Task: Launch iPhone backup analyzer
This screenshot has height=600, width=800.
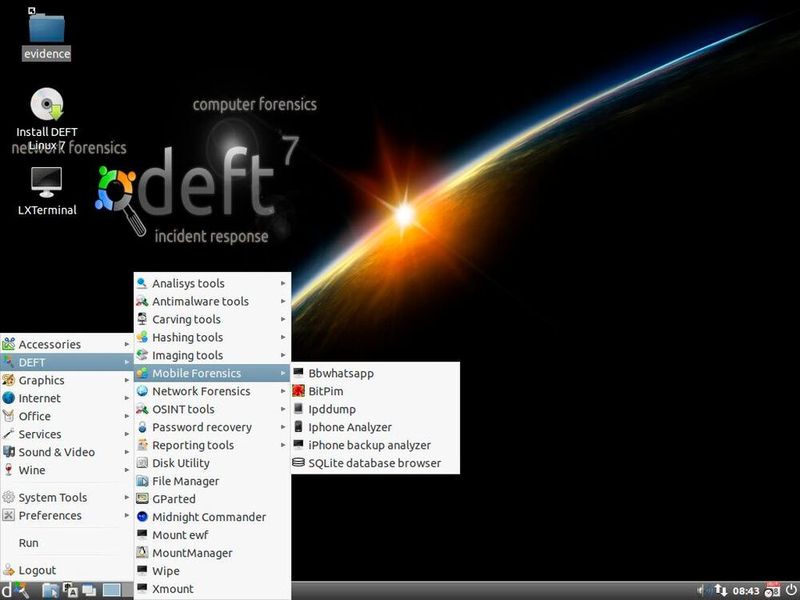Action: [375, 445]
